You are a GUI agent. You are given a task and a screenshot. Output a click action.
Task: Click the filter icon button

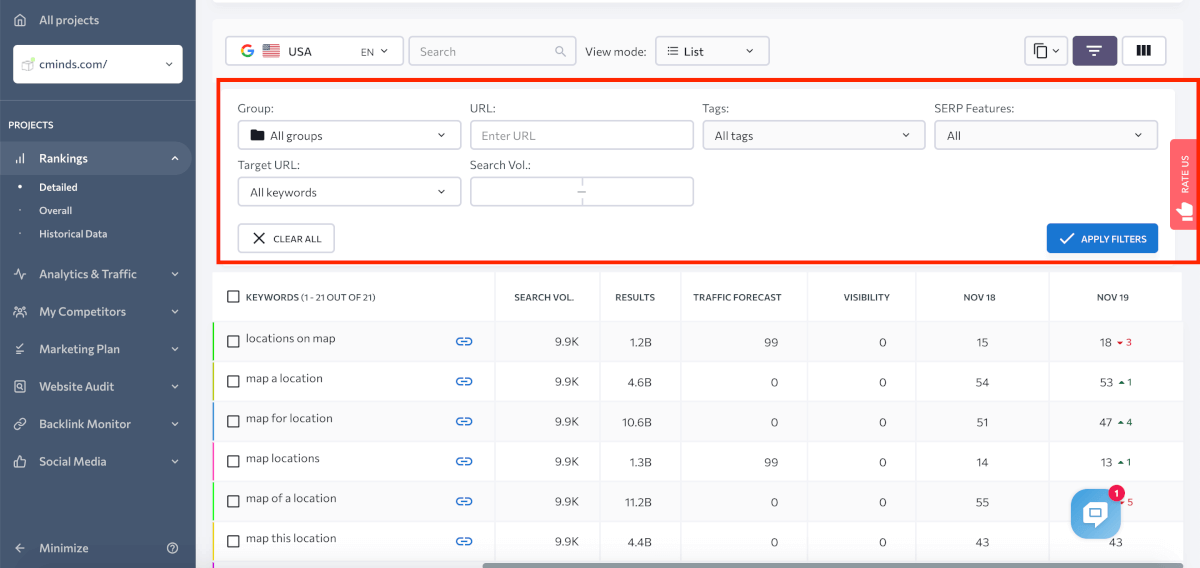click(x=1094, y=51)
